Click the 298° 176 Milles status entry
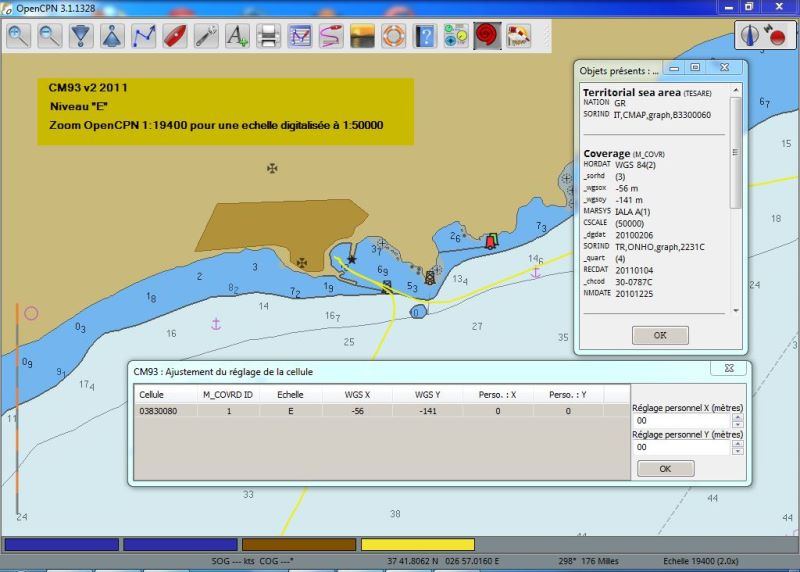The image size is (800, 572). [588, 561]
